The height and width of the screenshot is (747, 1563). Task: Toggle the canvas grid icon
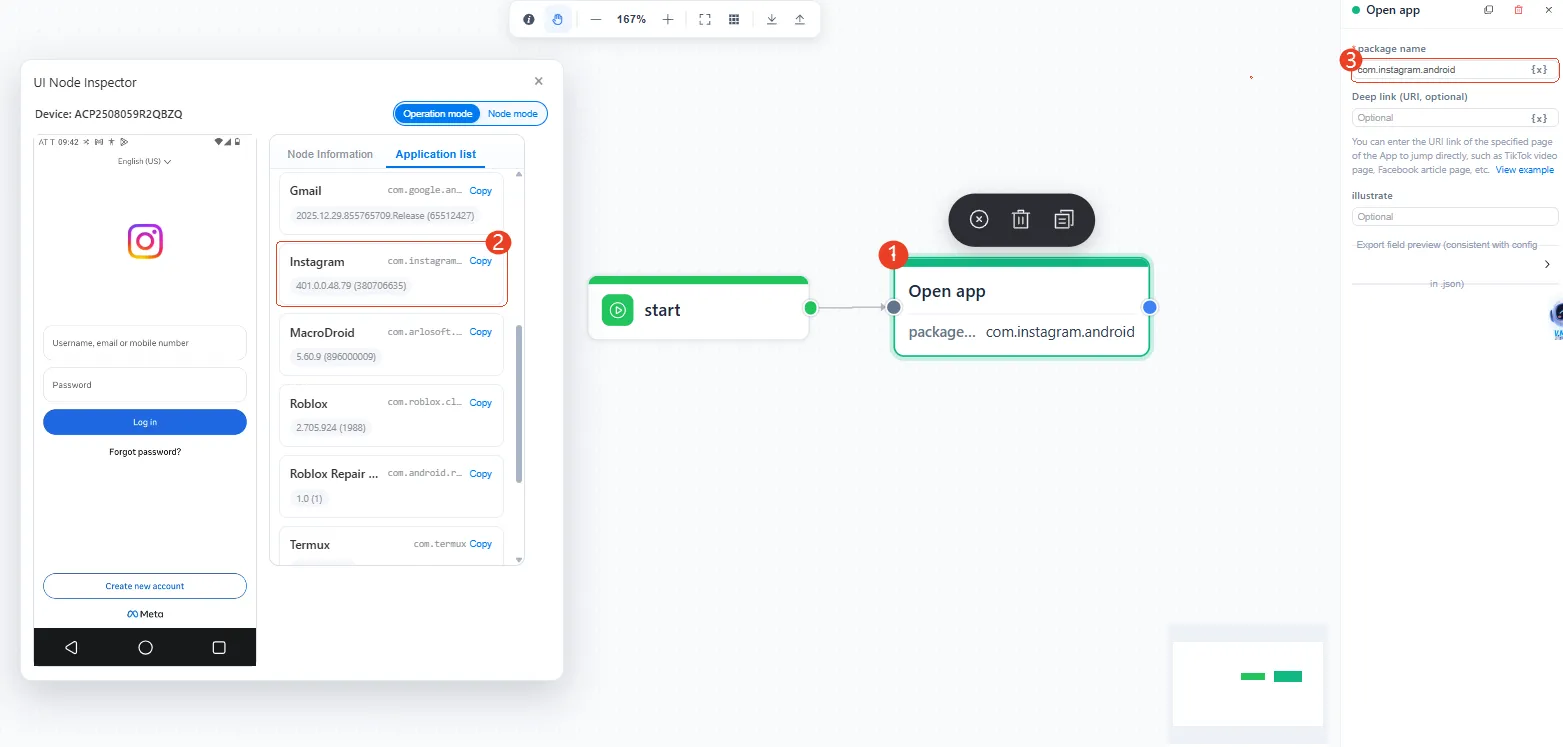(x=734, y=19)
